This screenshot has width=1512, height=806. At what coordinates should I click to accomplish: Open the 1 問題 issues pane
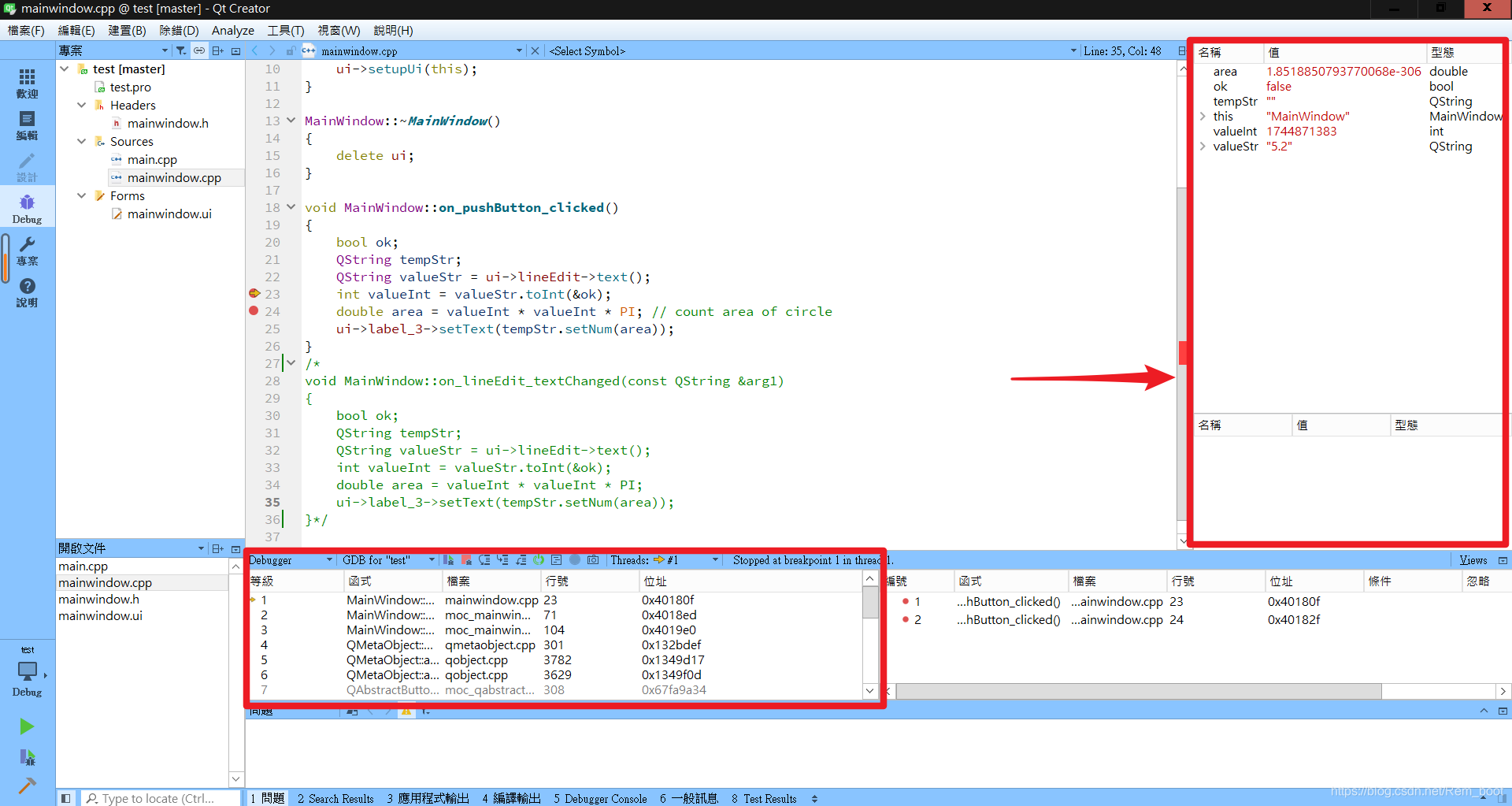point(268,798)
